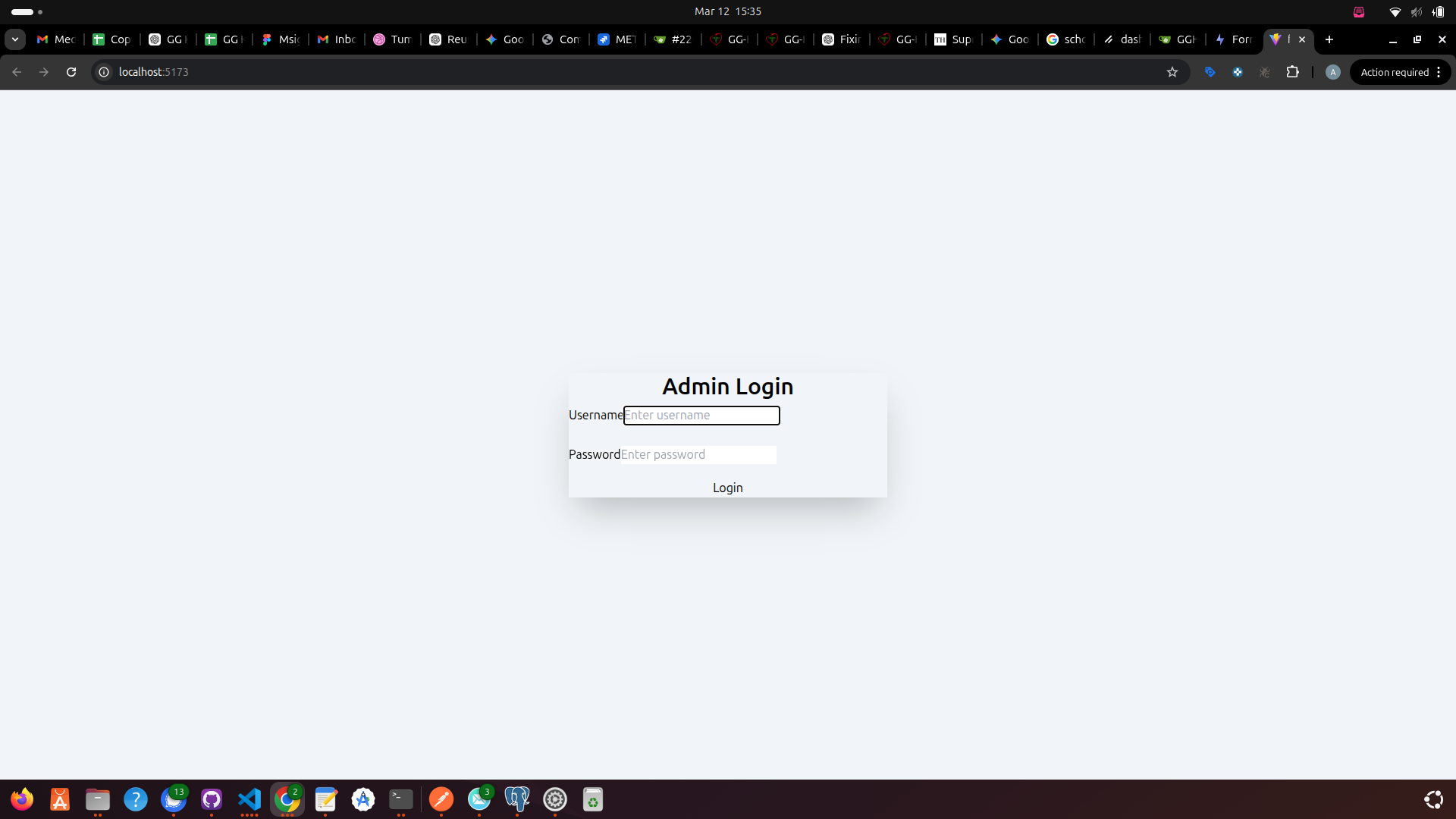Open a new browser tab

1329,39
